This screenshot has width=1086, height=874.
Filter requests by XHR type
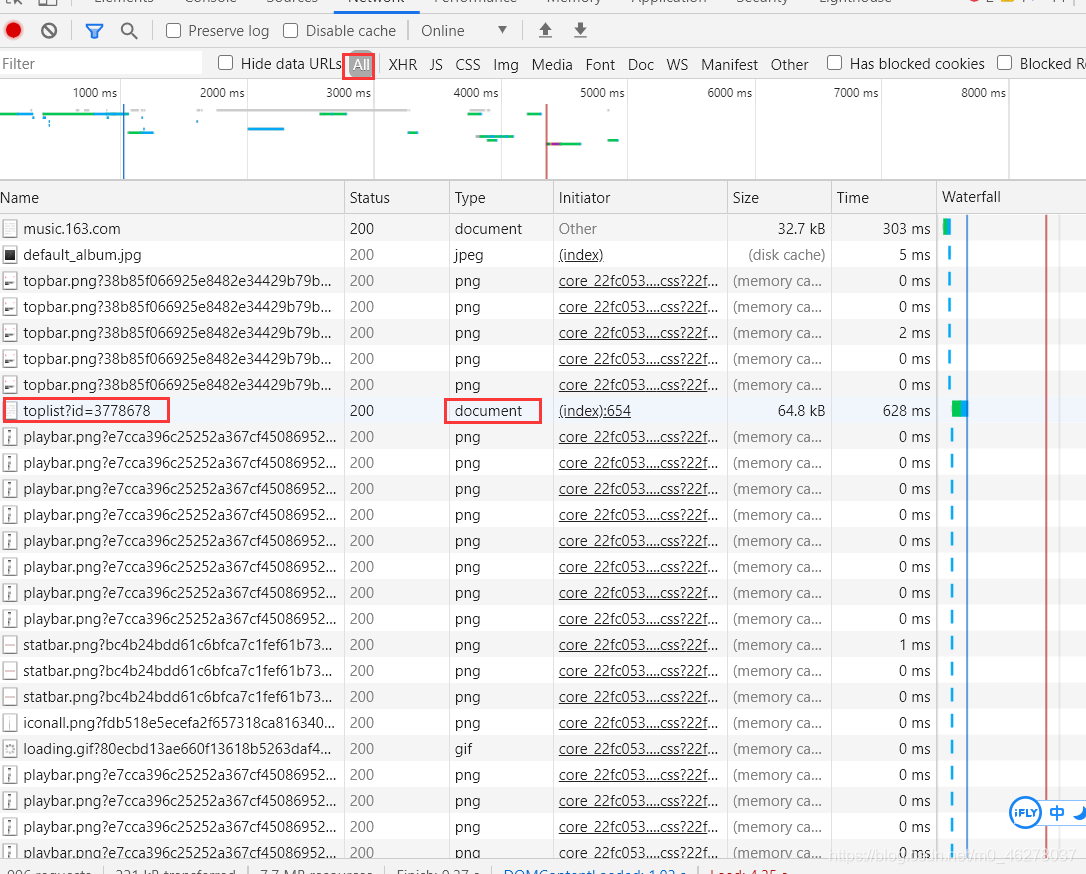(x=402, y=64)
